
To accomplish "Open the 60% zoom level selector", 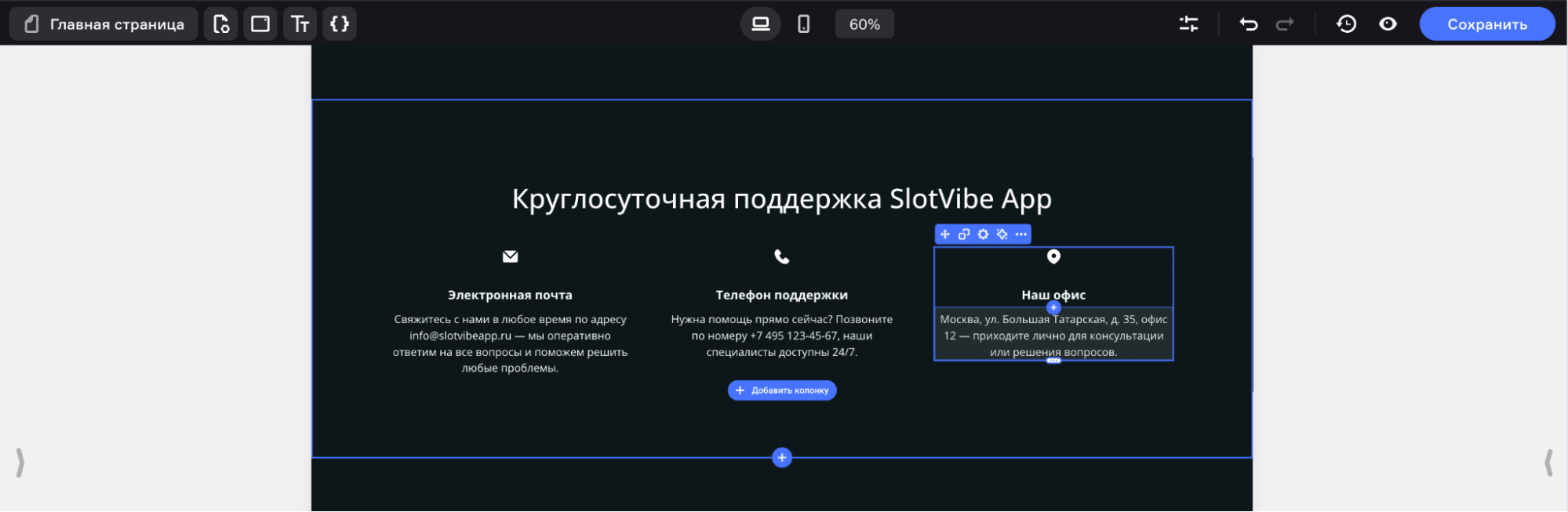I will (864, 24).
